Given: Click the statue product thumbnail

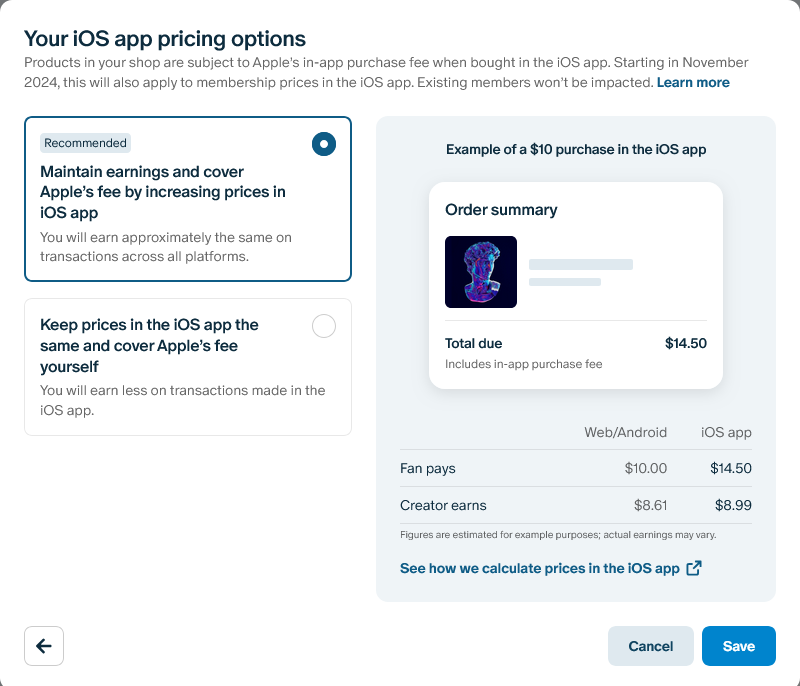Looking at the screenshot, I should 481,272.
